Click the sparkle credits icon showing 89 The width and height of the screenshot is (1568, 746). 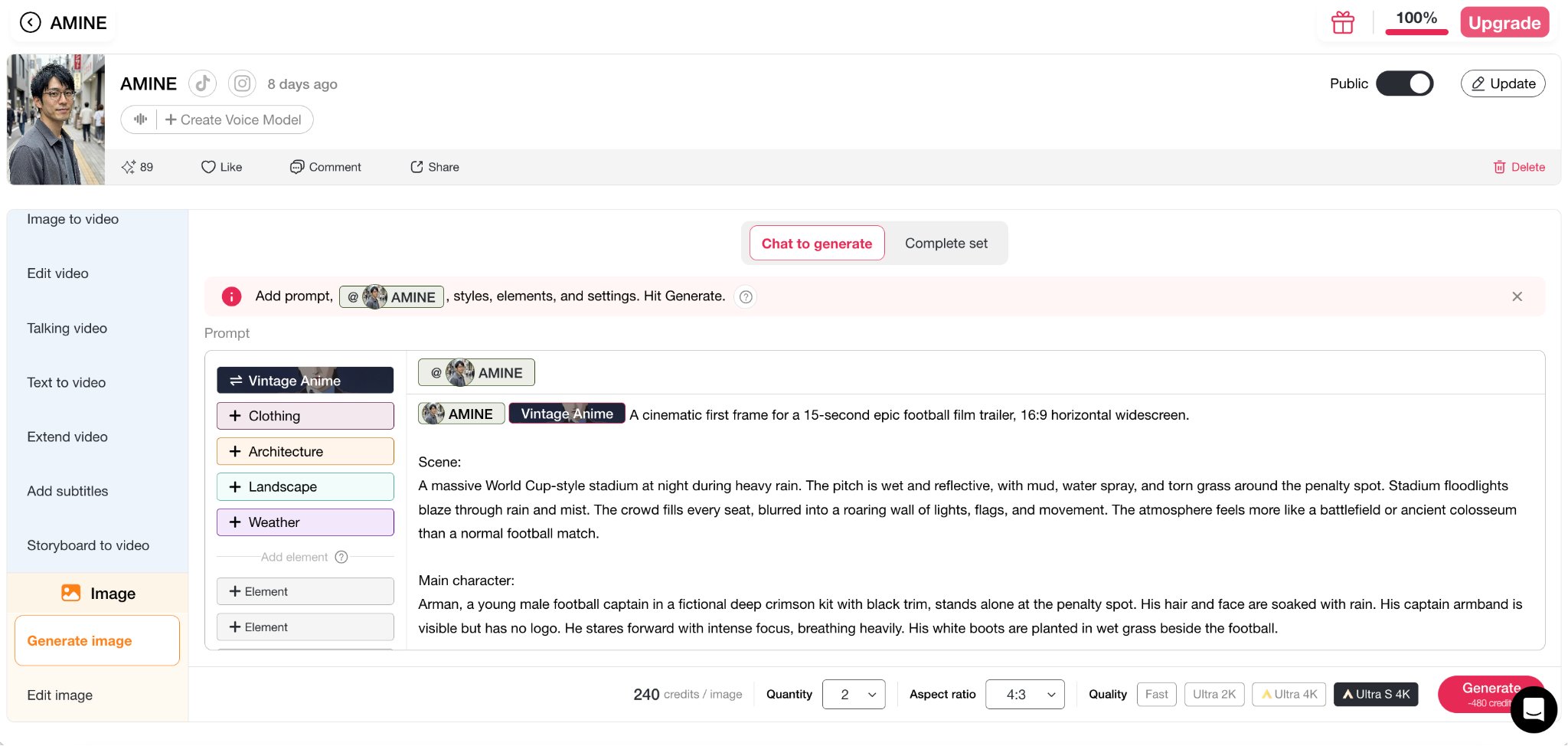coord(129,167)
